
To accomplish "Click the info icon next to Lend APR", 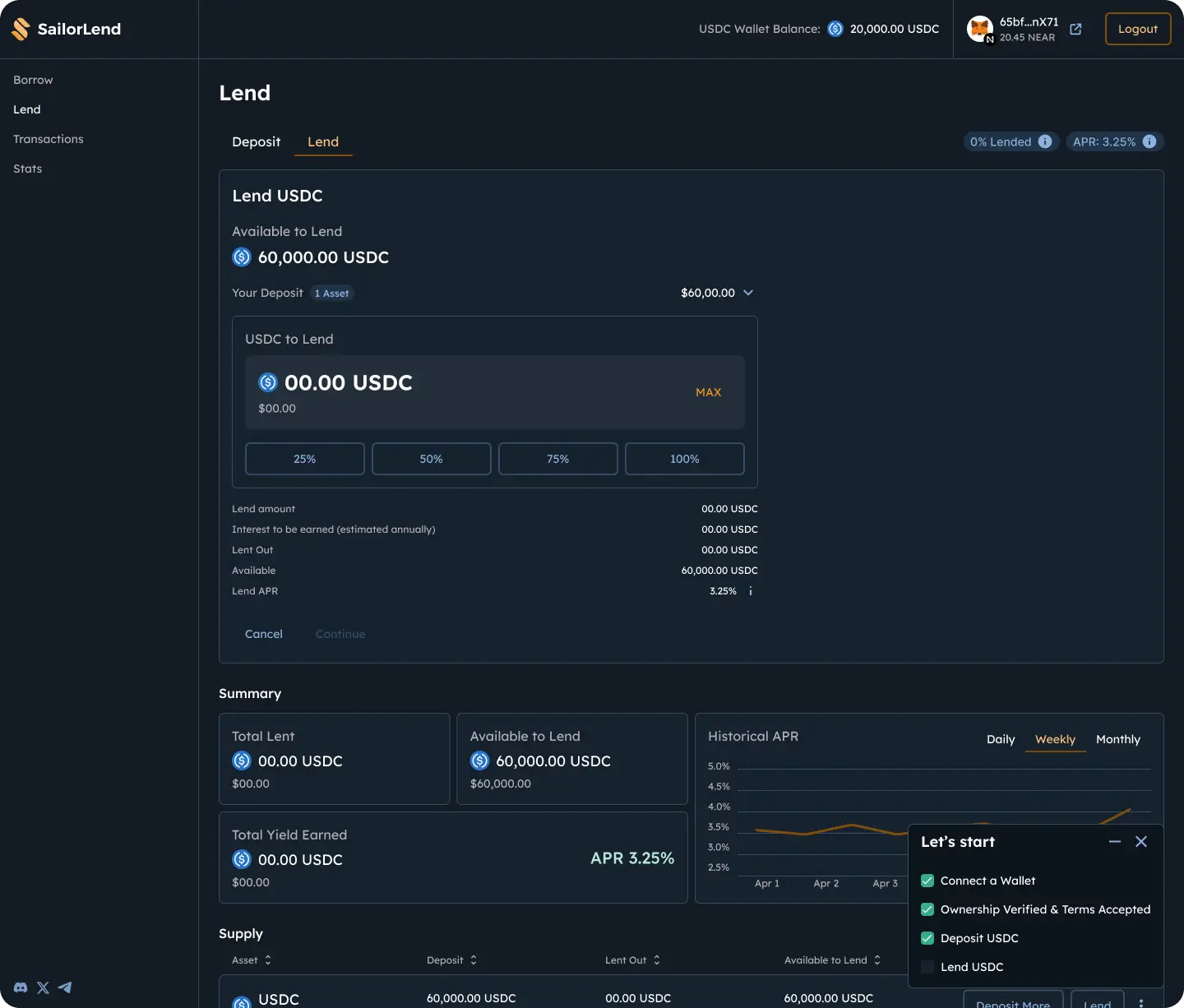I will click(750, 591).
